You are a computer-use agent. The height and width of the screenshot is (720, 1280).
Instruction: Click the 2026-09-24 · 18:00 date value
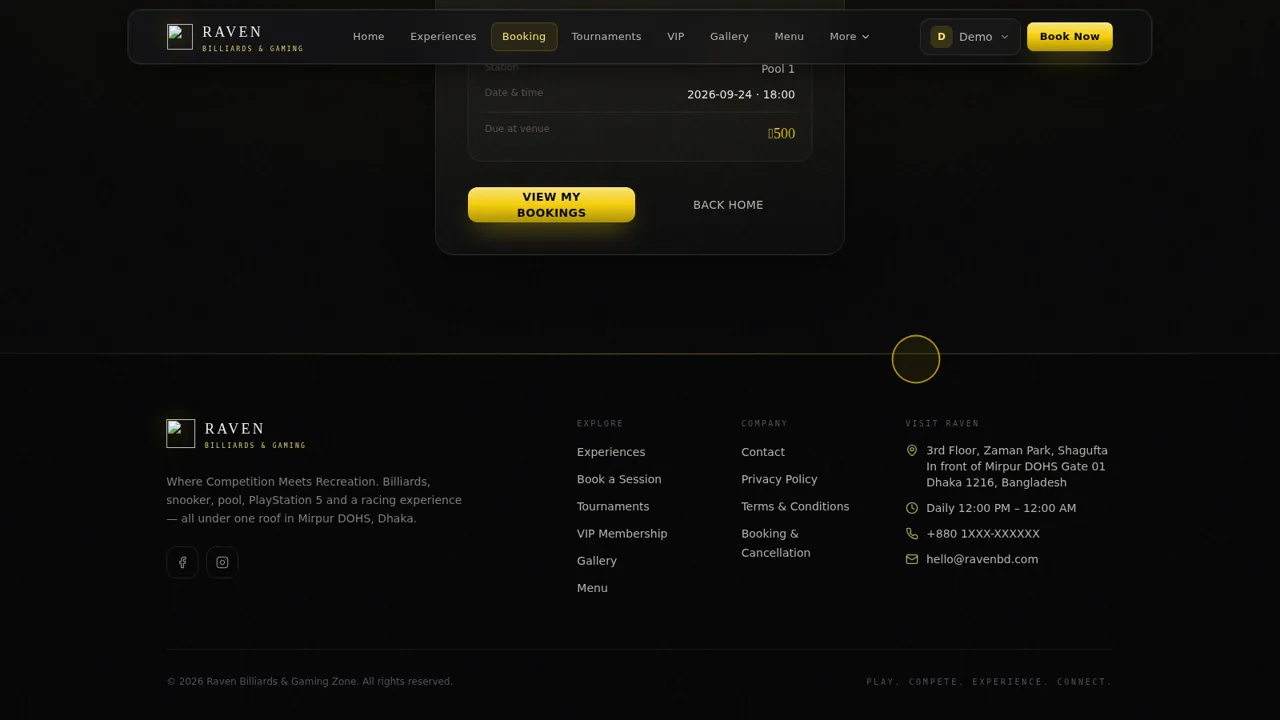pos(741,95)
